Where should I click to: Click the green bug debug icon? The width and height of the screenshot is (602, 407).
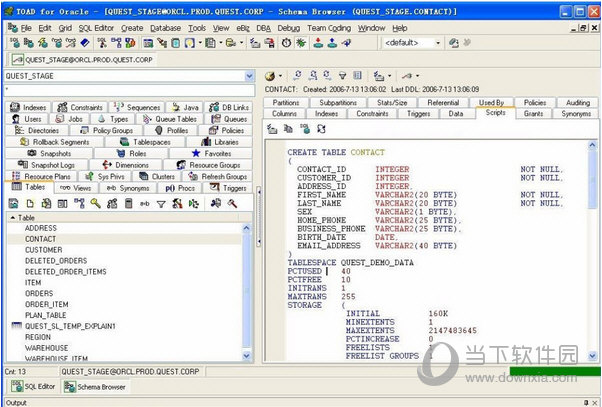pos(301,43)
